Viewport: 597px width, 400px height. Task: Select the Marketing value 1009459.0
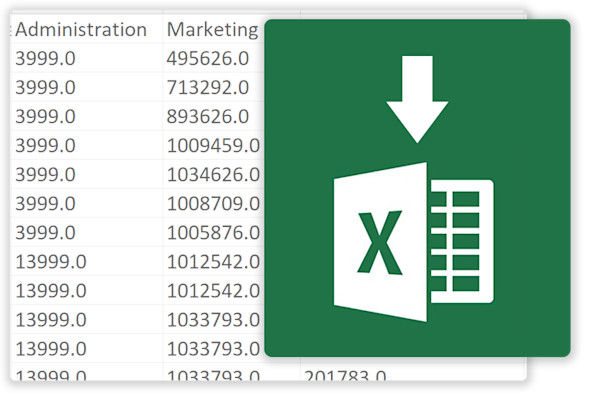213,145
